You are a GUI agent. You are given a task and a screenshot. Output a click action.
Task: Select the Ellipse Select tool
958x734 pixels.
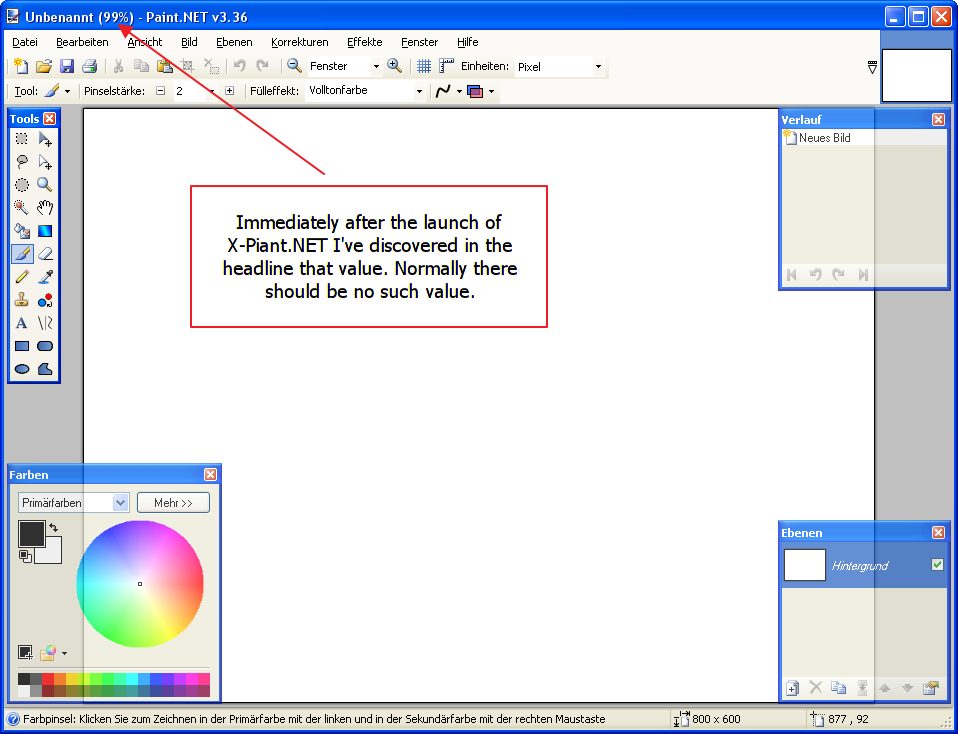coord(22,185)
